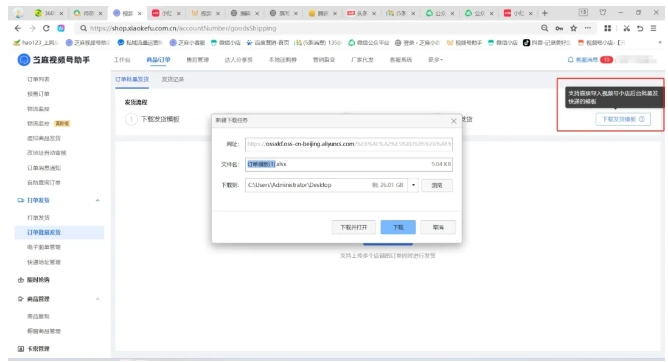Open the 客服系统 top nav item
Screen dimensions: 668x362
point(401,60)
